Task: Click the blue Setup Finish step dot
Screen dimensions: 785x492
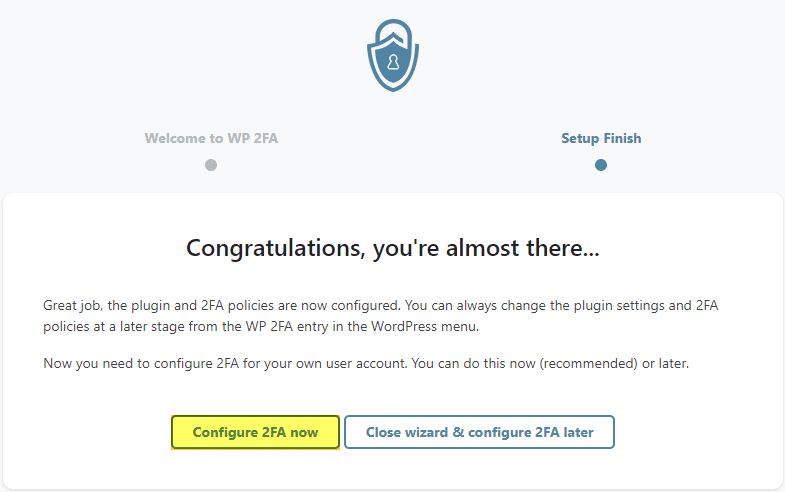Action: [x=600, y=165]
